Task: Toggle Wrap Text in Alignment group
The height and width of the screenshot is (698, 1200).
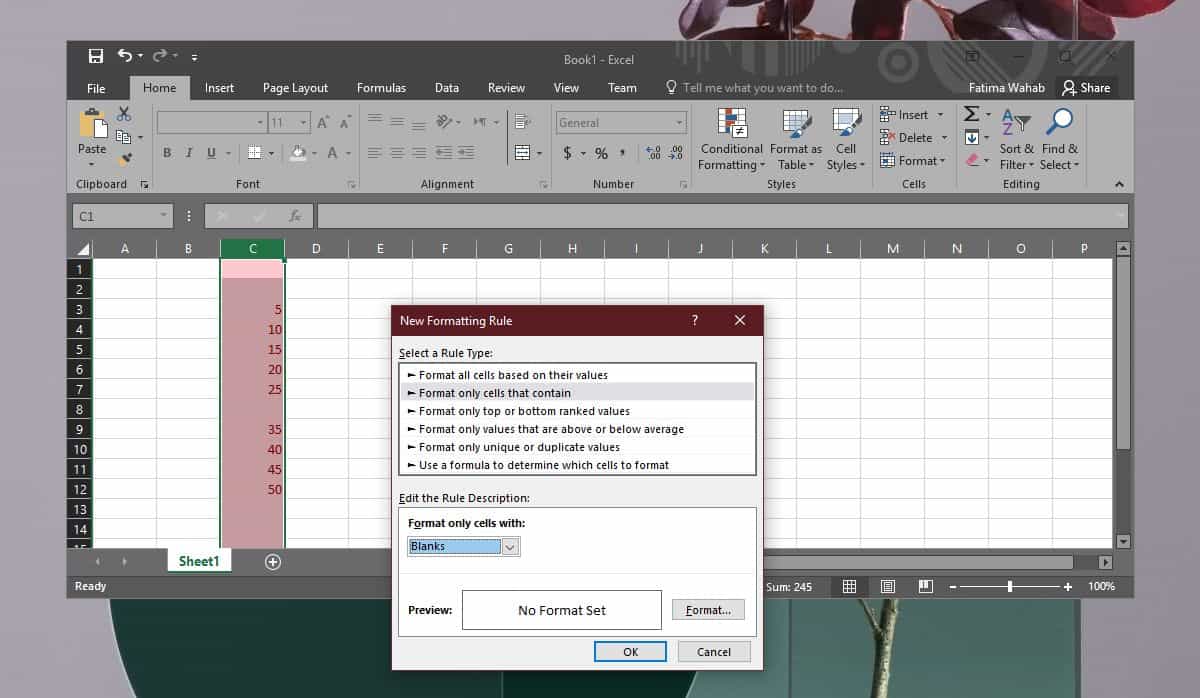Action: pyautogui.click(x=521, y=122)
